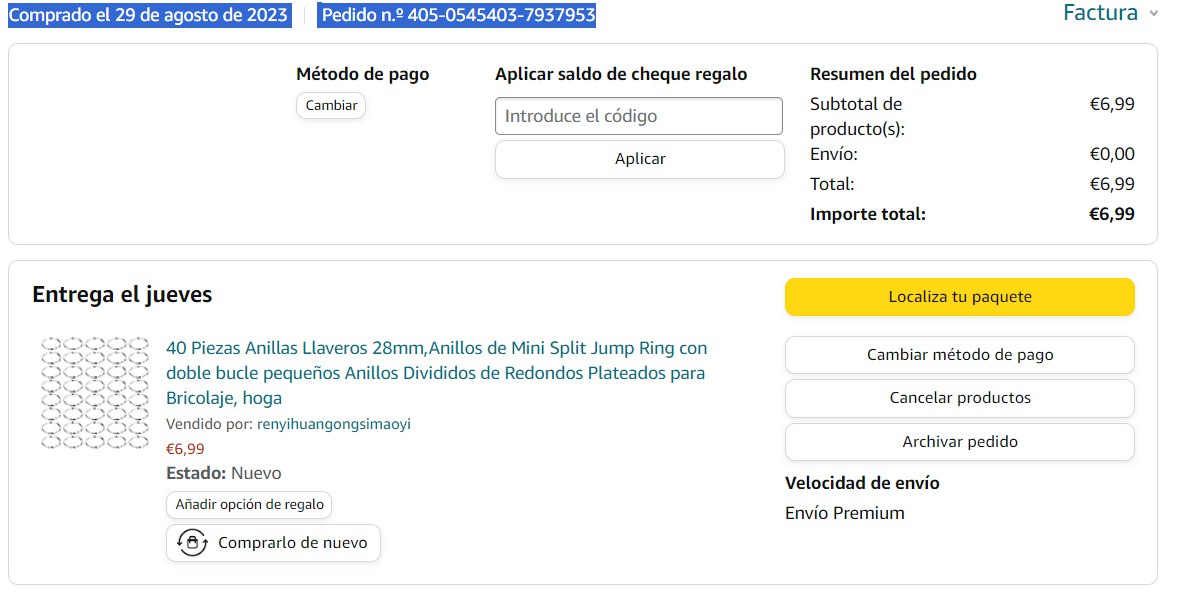Viewport: 1196px width, 595px height.
Task: Archive order with Archivar pedido
Action: (959, 442)
